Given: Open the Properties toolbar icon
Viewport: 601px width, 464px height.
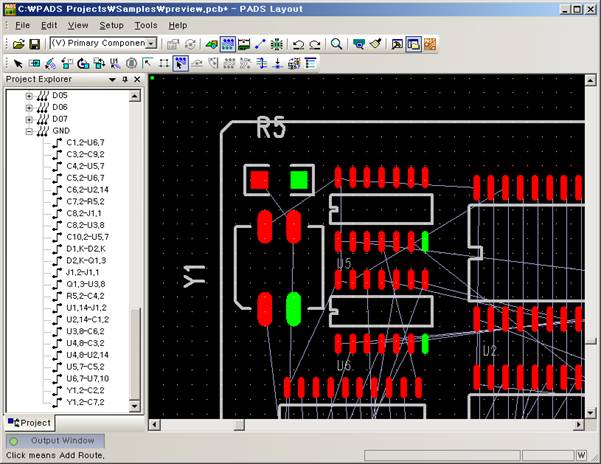Looking at the screenshot, I should coord(173,44).
